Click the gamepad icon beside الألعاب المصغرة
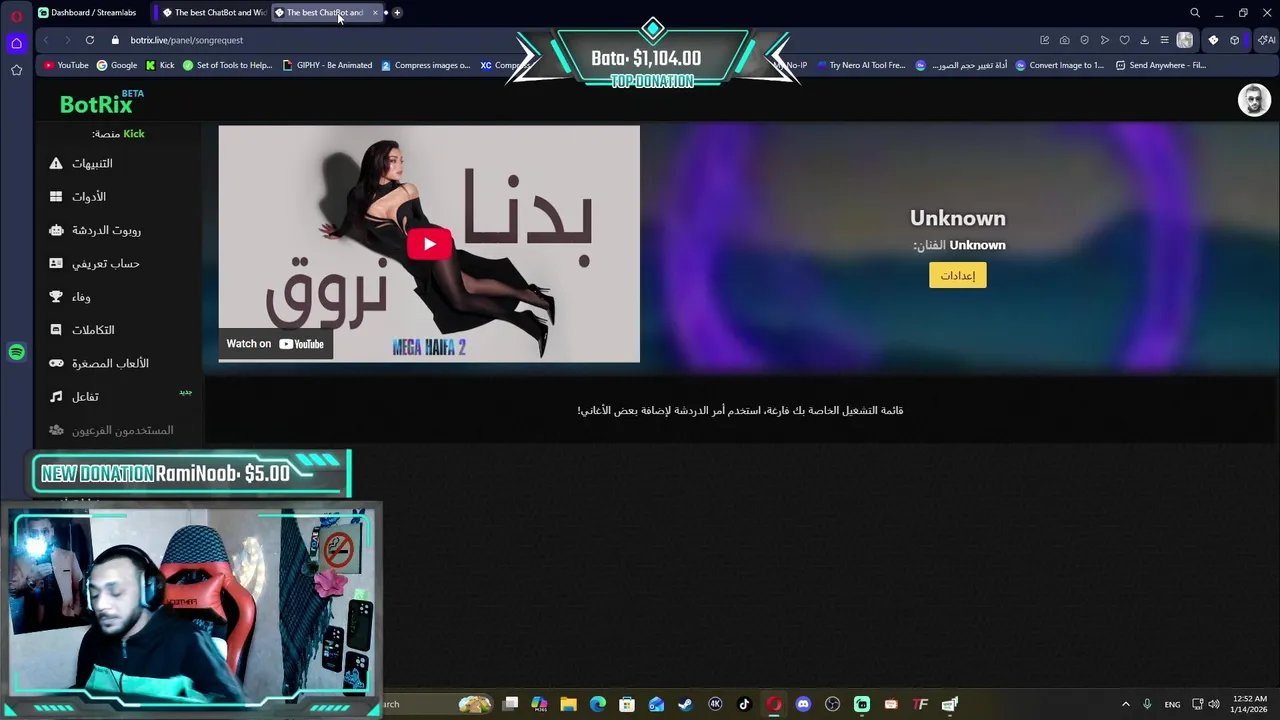The height and width of the screenshot is (720, 1280). pos(56,363)
